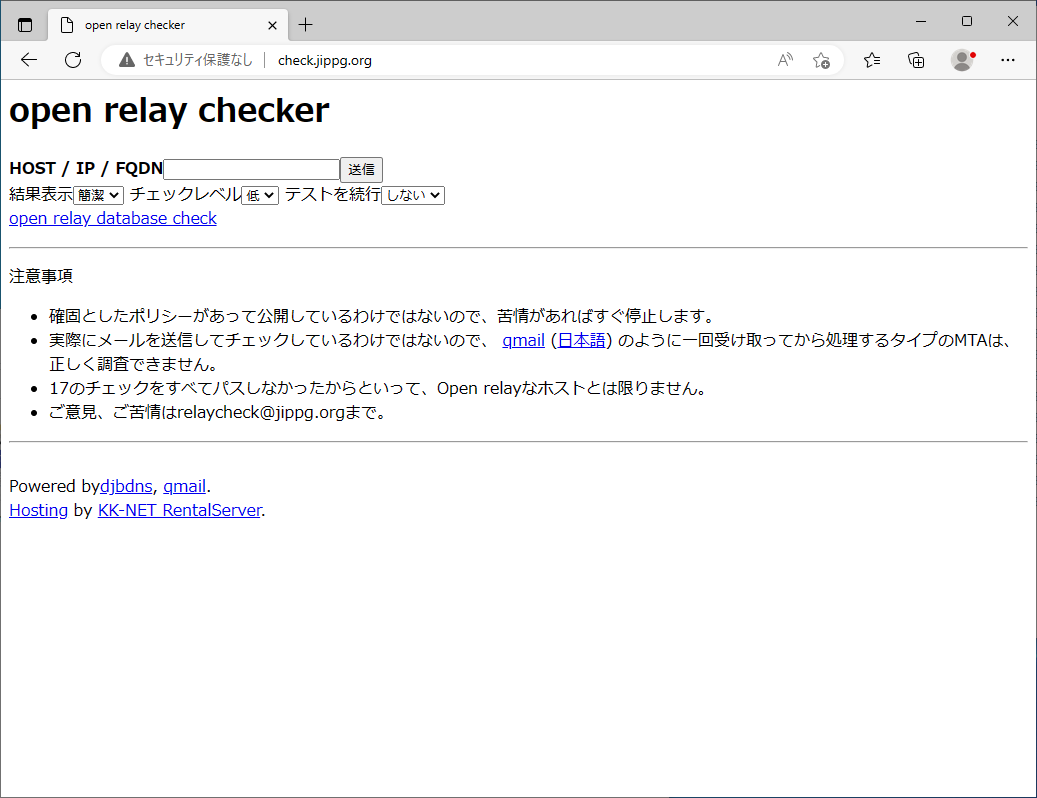Screen dimensions: 1037x798
Task: Expand the 結果表示 dropdown
Action: 98,195
